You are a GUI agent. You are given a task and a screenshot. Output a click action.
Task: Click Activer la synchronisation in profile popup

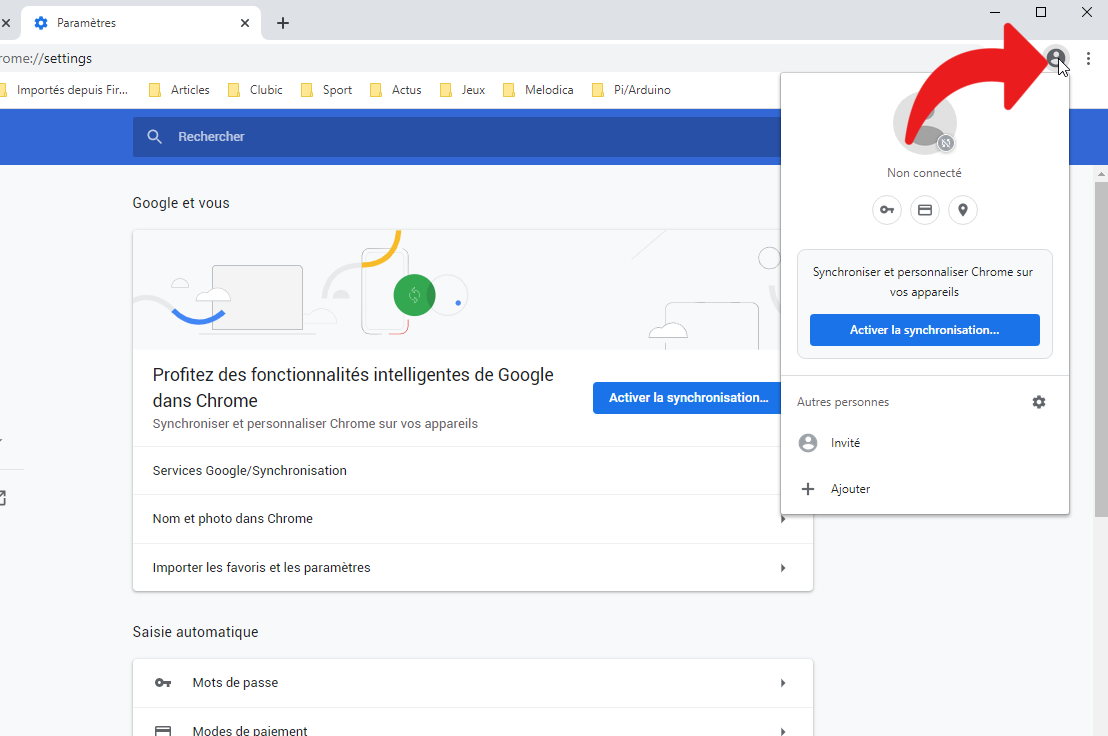pos(924,330)
